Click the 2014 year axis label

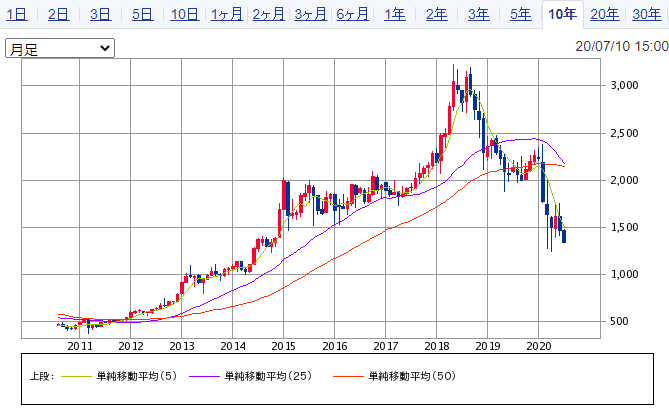pos(233,346)
